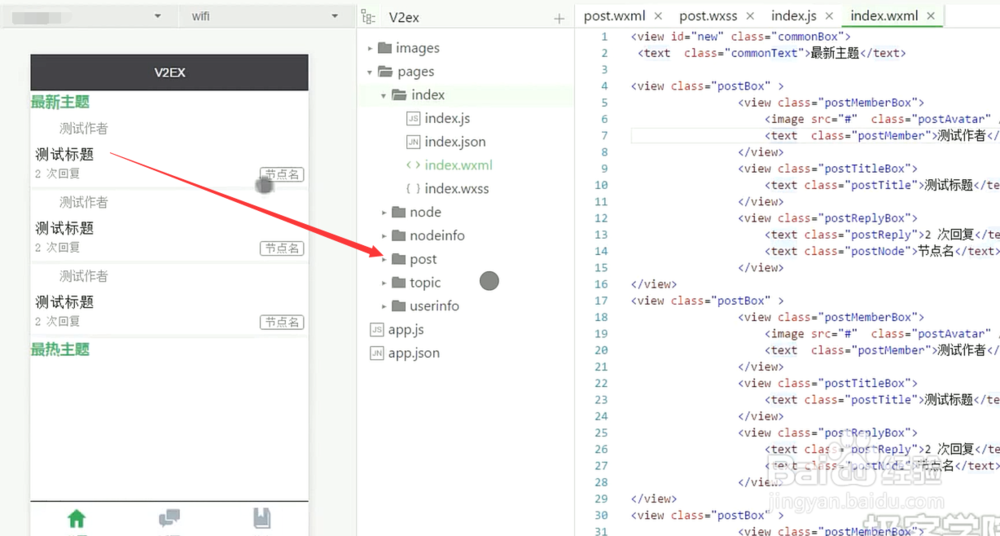Tap the green home icon in simulator
The image size is (1000, 536).
point(77,518)
